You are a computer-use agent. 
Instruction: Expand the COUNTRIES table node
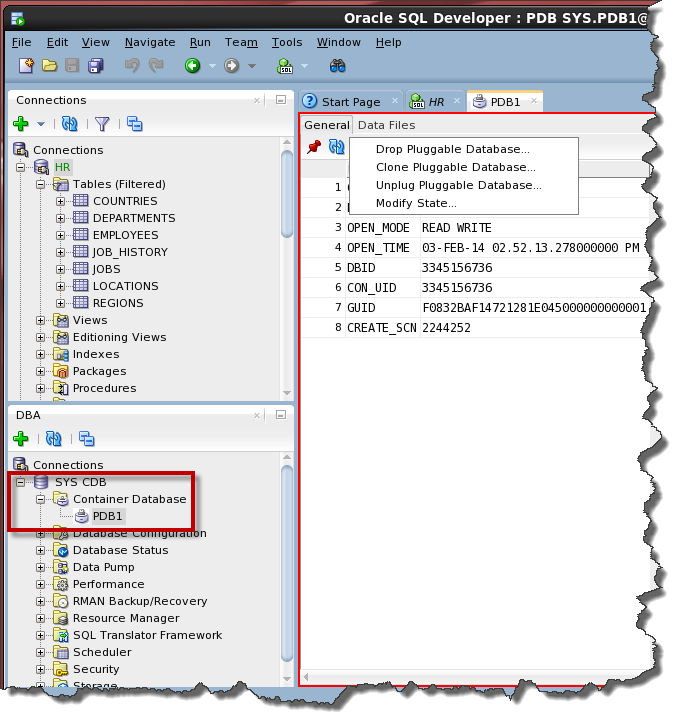(60, 201)
